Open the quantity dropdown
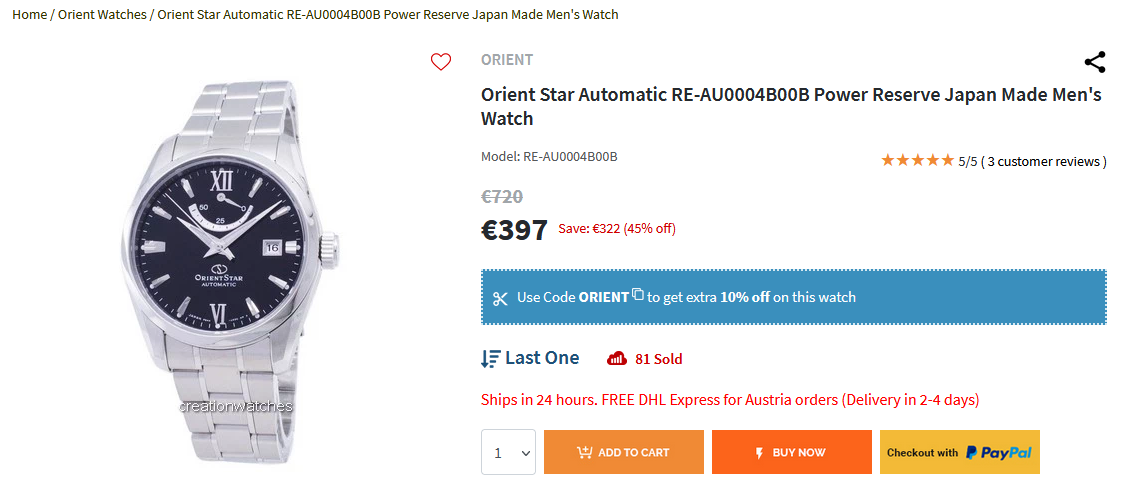The image size is (1138, 492). click(508, 452)
